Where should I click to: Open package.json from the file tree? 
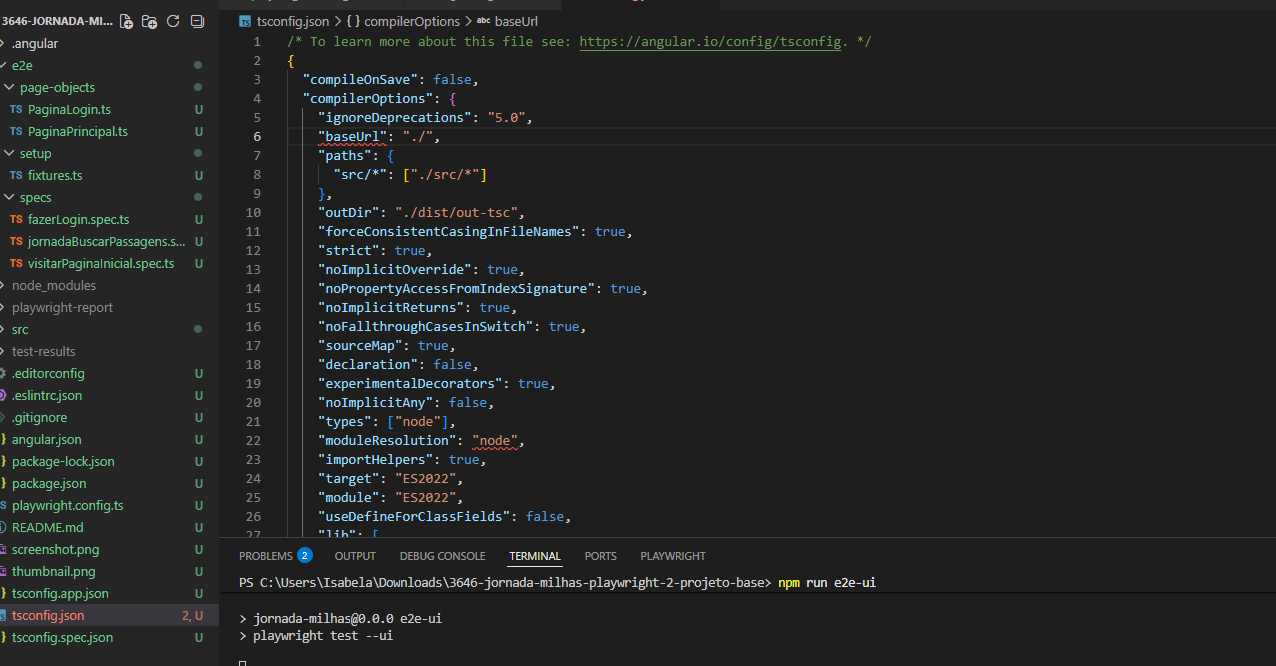tap(49, 484)
